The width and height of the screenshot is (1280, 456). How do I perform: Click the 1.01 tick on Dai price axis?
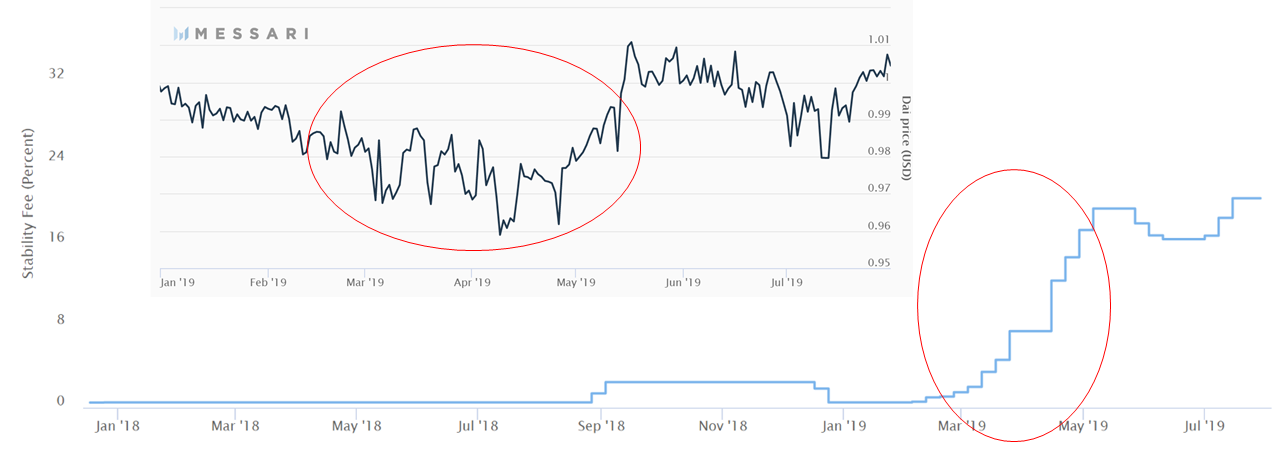[880, 40]
